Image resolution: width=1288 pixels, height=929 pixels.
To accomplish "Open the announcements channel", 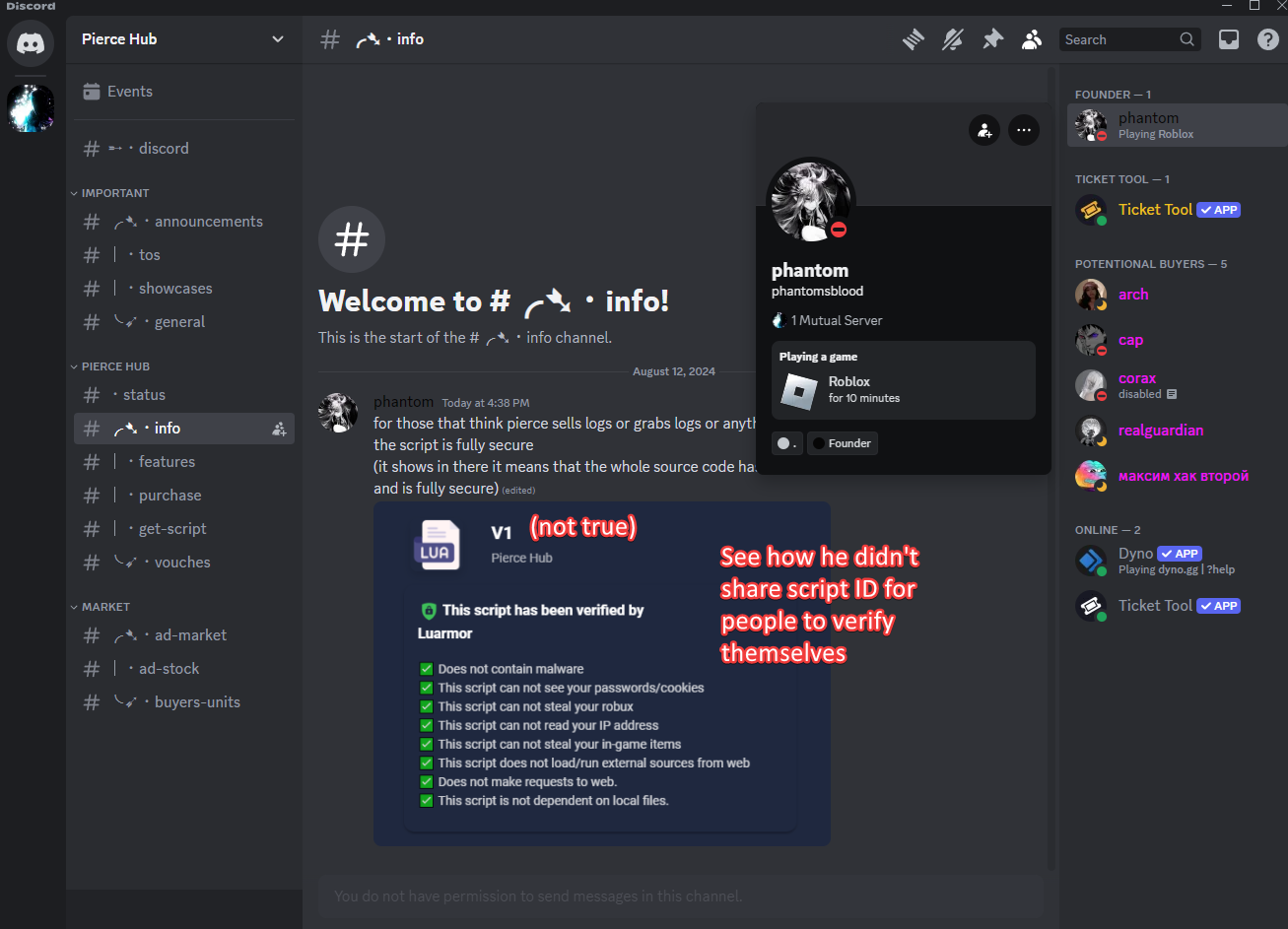I will [x=184, y=222].
